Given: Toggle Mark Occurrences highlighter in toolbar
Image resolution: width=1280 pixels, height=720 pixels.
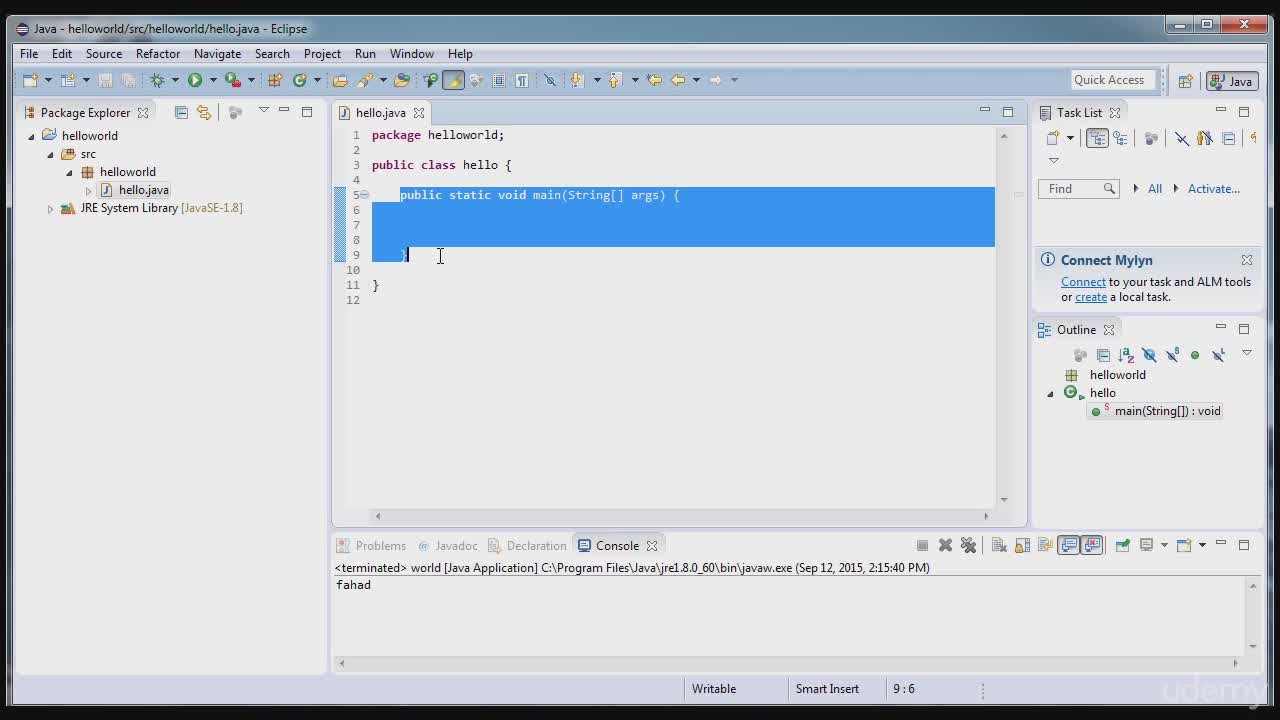Looking at the screenshot, I should tap(453, 80).
